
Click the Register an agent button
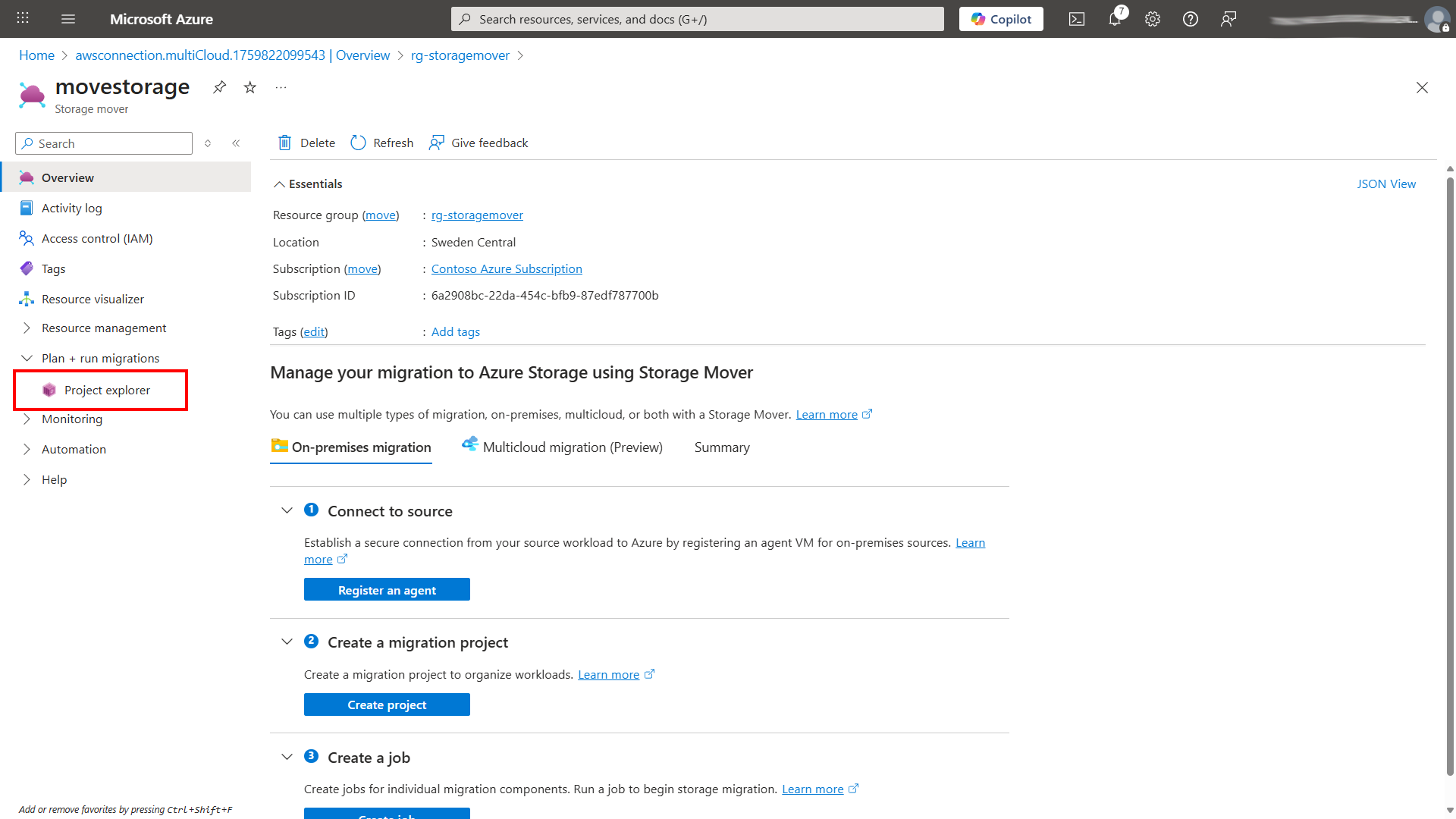(387, 589)
